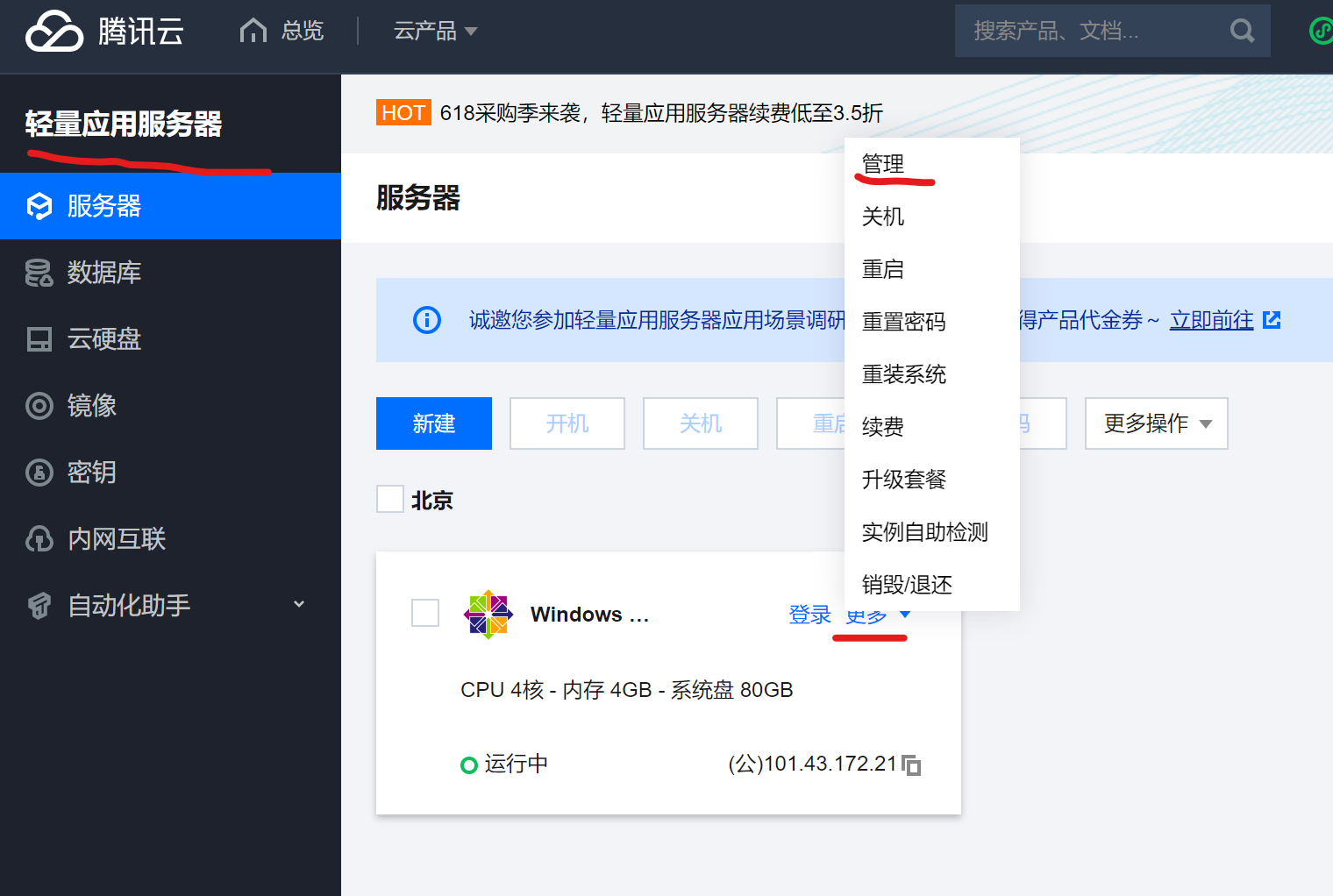Viewport: 1333px width, 896px height.
Task: Open 内网互联 in the sidebar
Action: pos(170,539)
